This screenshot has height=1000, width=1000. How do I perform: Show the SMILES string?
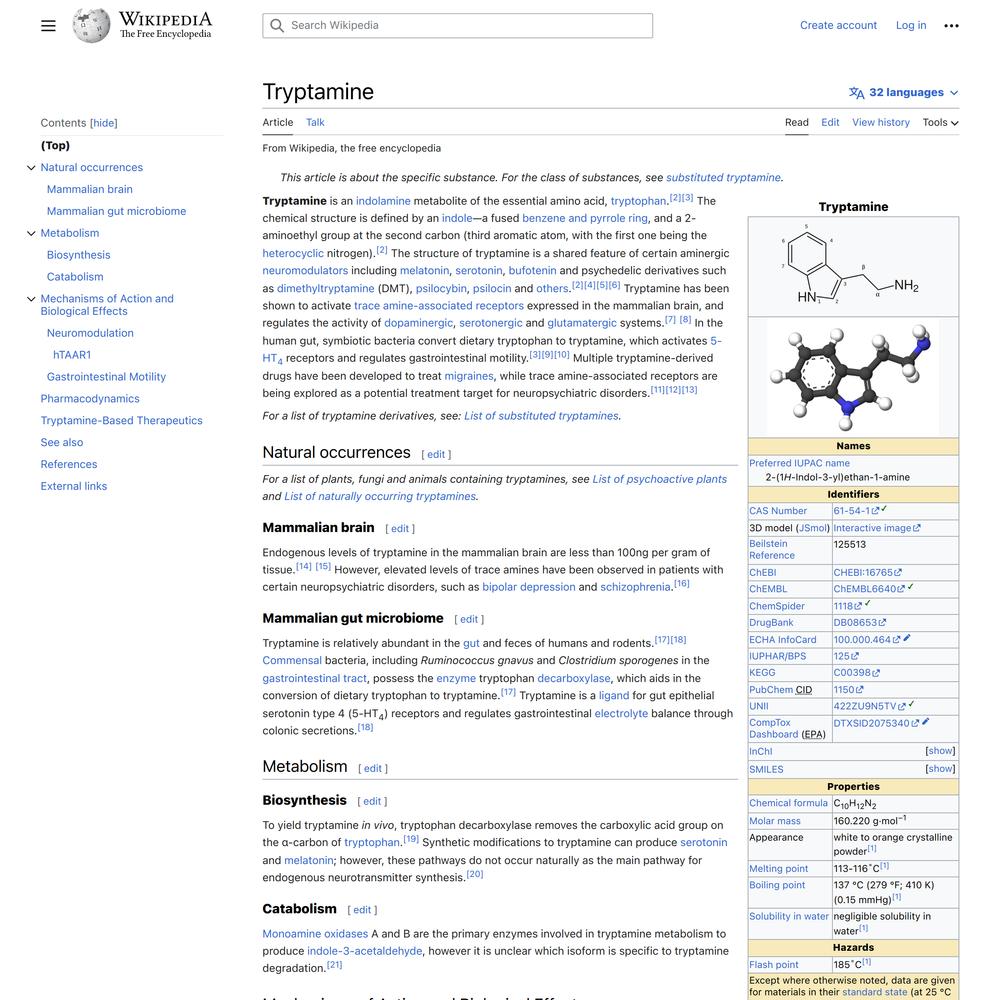(x=940, y=768)
